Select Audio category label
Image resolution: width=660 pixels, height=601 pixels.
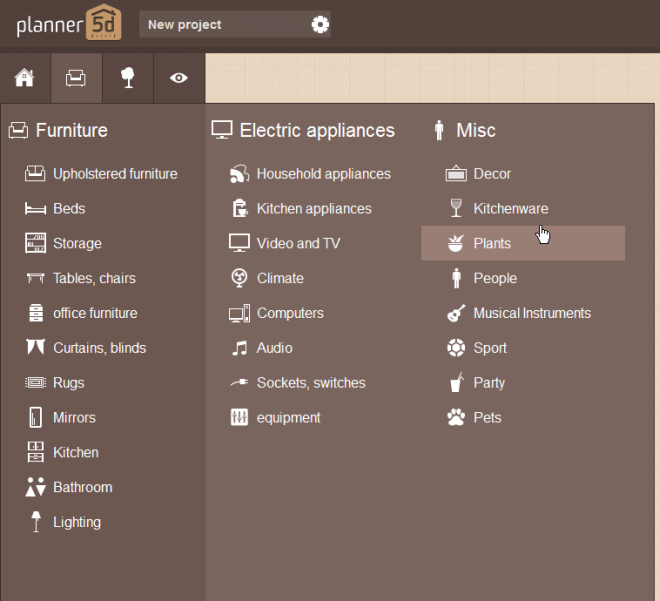274,348
